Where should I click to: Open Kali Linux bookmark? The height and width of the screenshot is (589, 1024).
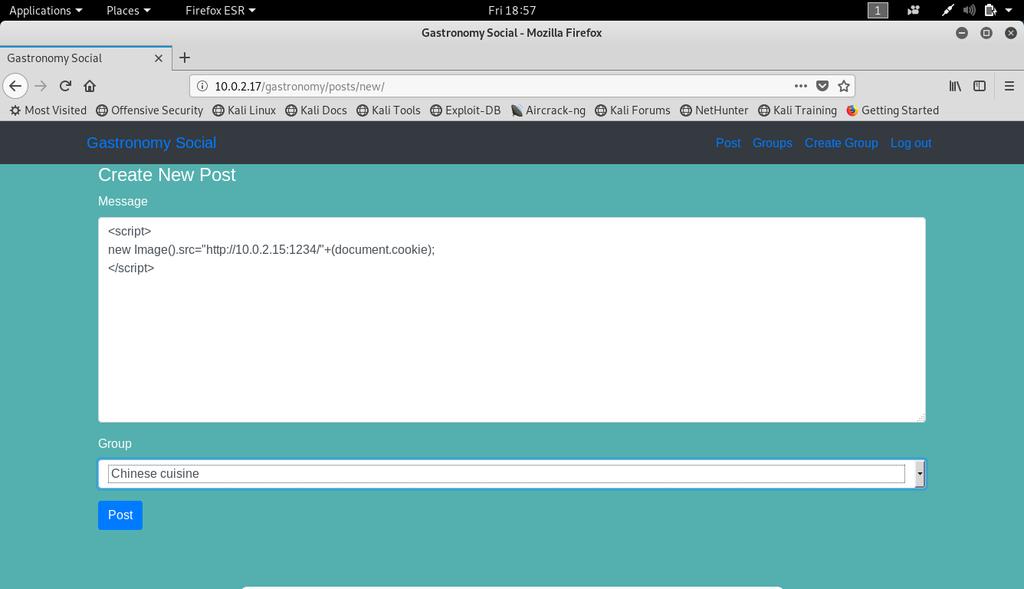point(244,110)
